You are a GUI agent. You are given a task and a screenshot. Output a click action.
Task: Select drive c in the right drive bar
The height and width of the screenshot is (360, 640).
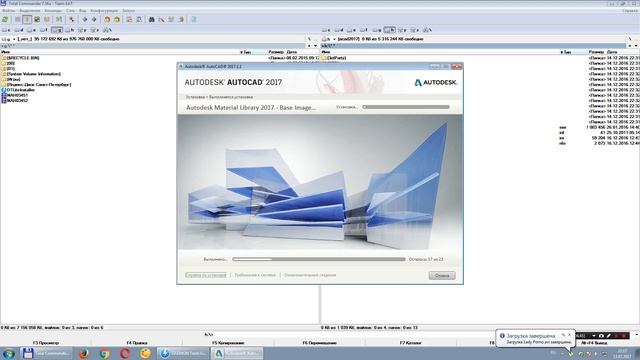point(326,30)
